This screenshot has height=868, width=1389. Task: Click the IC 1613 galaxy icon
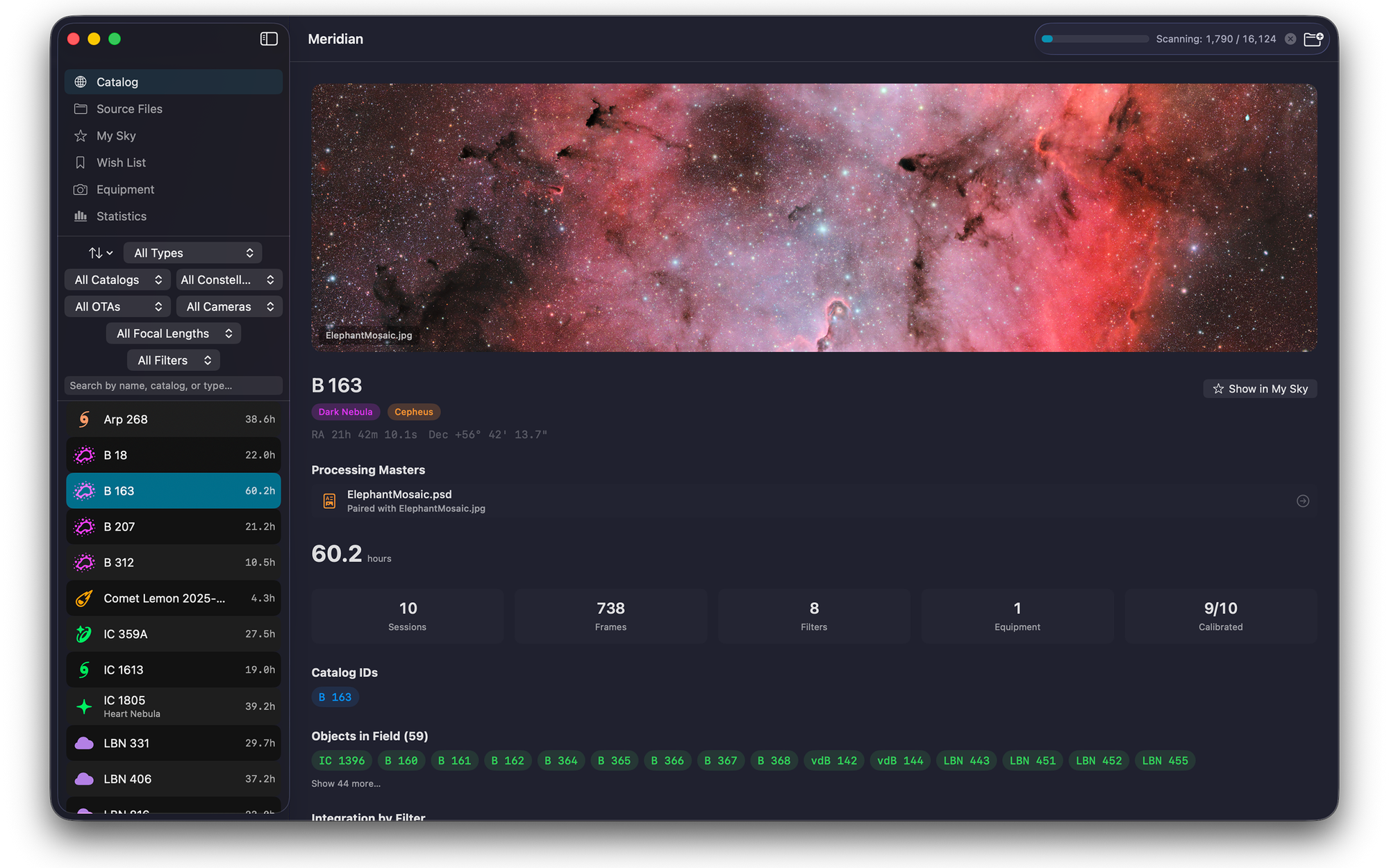tap(84, 670)
